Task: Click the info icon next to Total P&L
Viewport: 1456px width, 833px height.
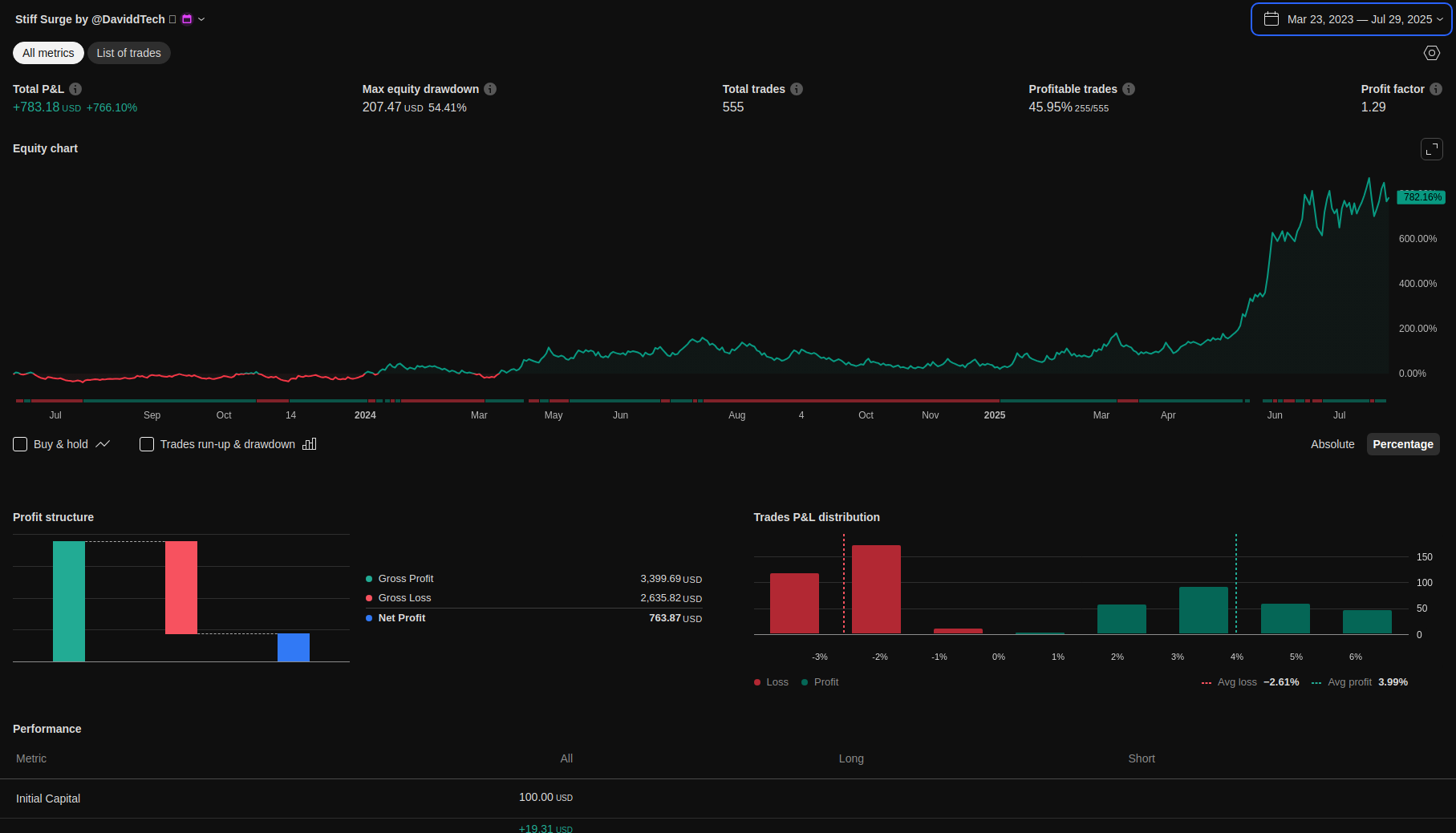Action: [75, 89]
